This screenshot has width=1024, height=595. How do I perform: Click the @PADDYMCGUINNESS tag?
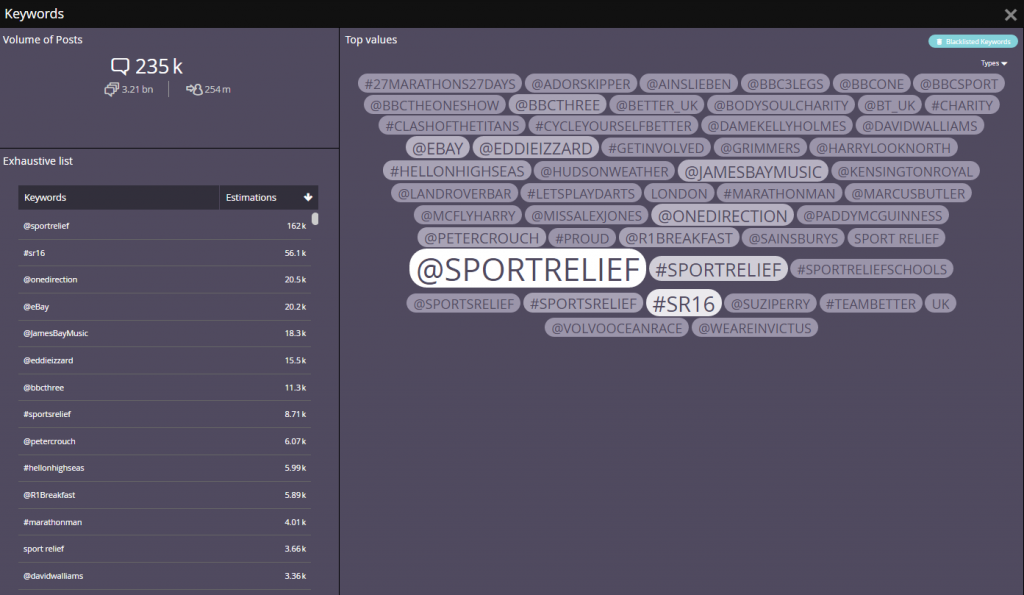[x=872, y=216]
